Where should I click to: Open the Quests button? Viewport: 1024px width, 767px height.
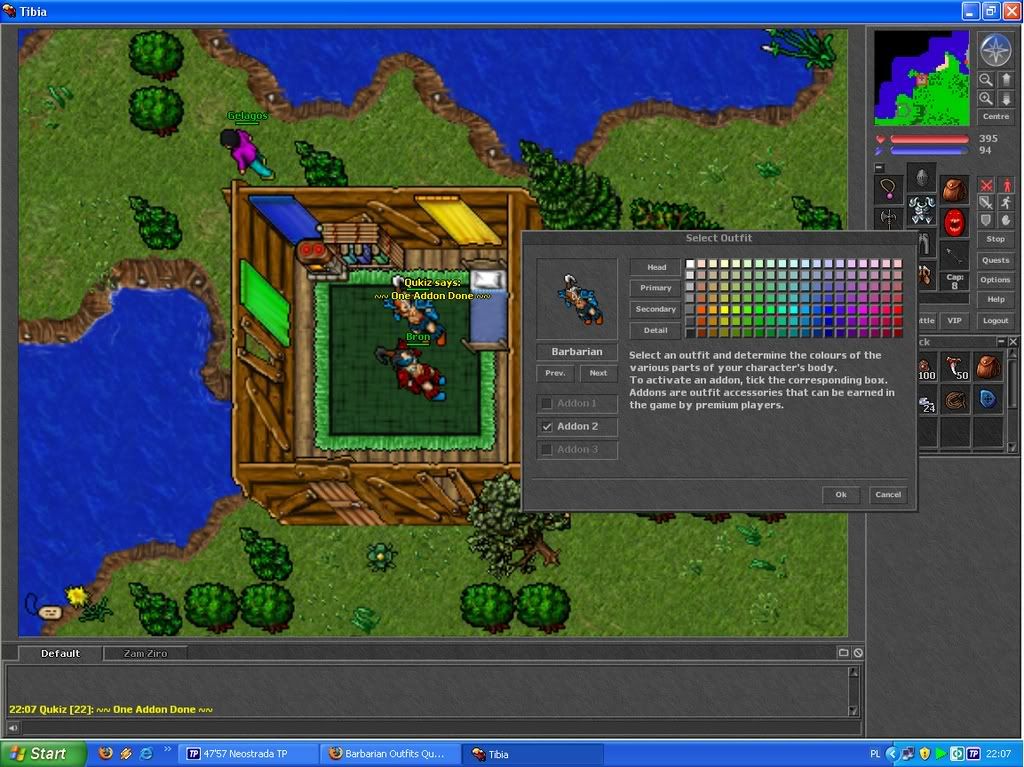(996, 260)
